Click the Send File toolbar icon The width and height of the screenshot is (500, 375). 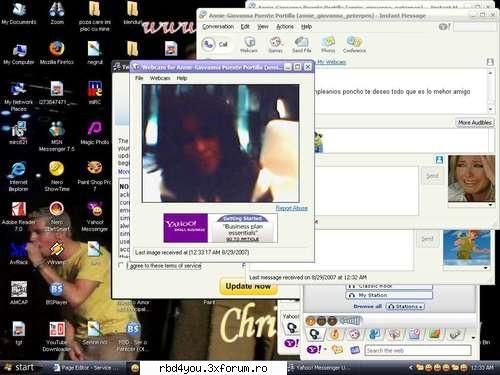click(x=302, y=45)
